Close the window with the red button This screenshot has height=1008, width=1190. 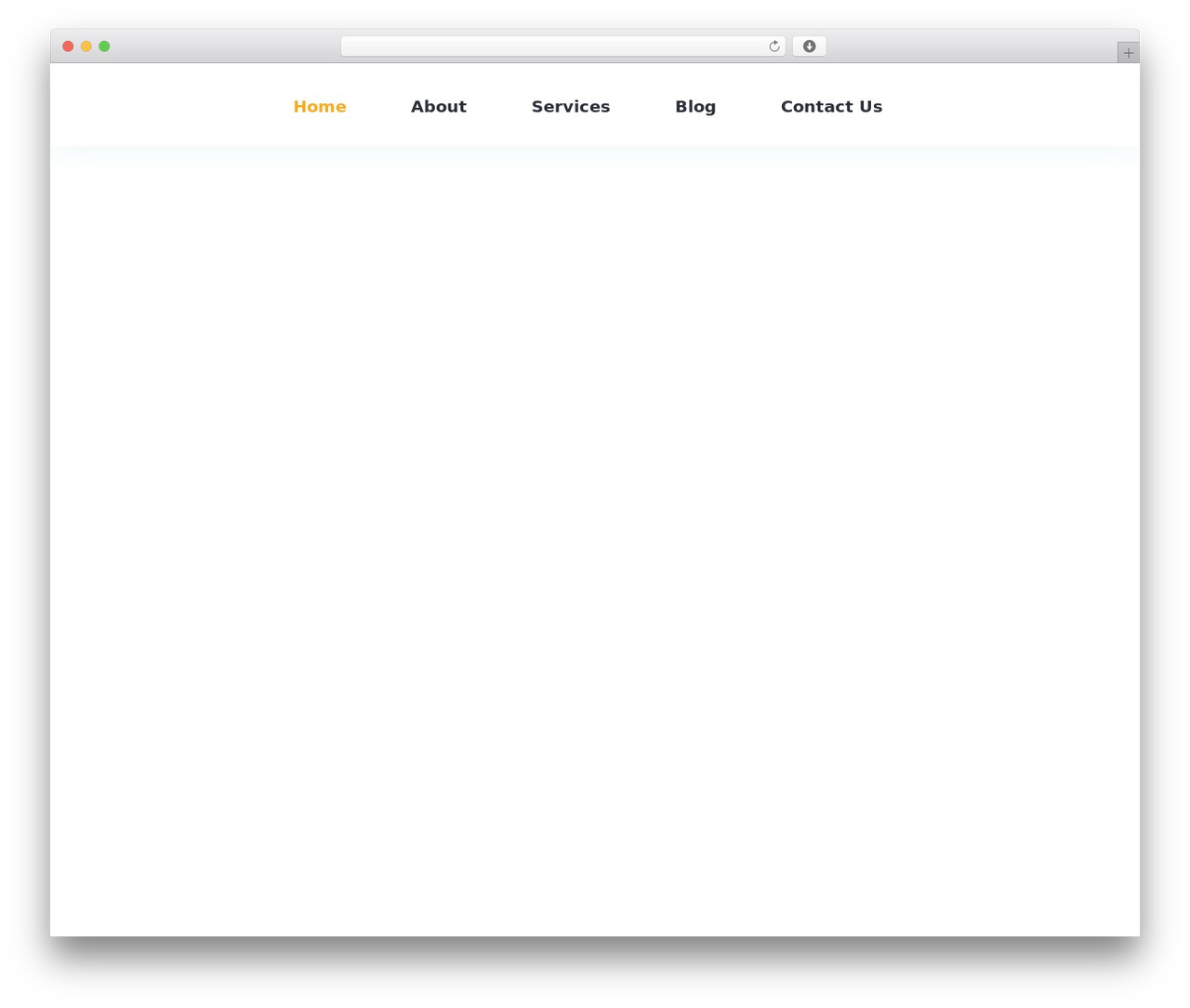[68, 46]
